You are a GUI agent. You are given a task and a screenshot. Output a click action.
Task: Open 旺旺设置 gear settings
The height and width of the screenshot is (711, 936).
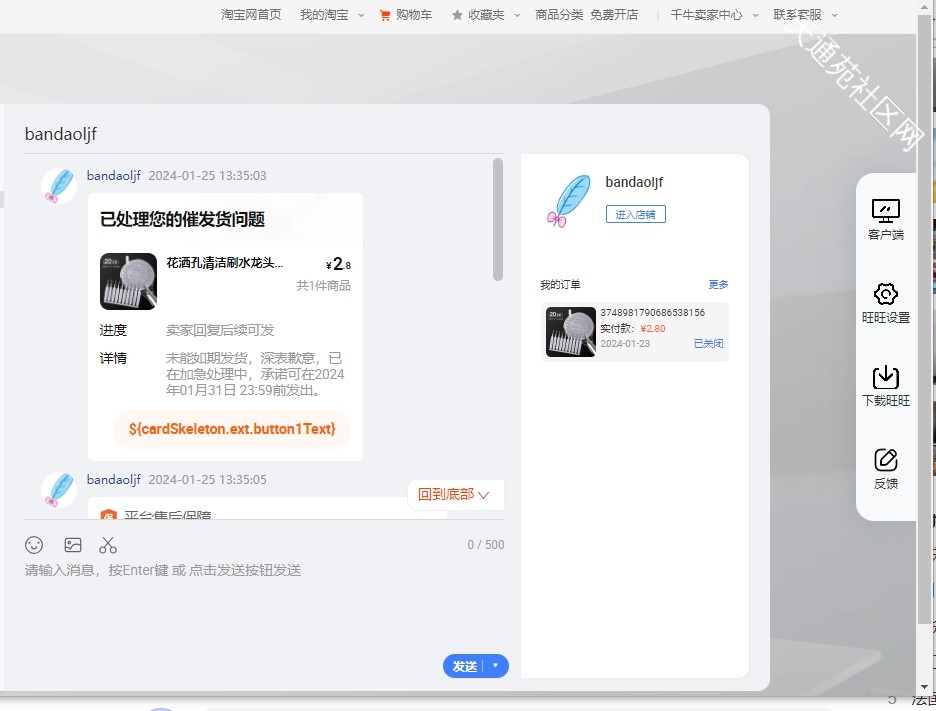886,294
